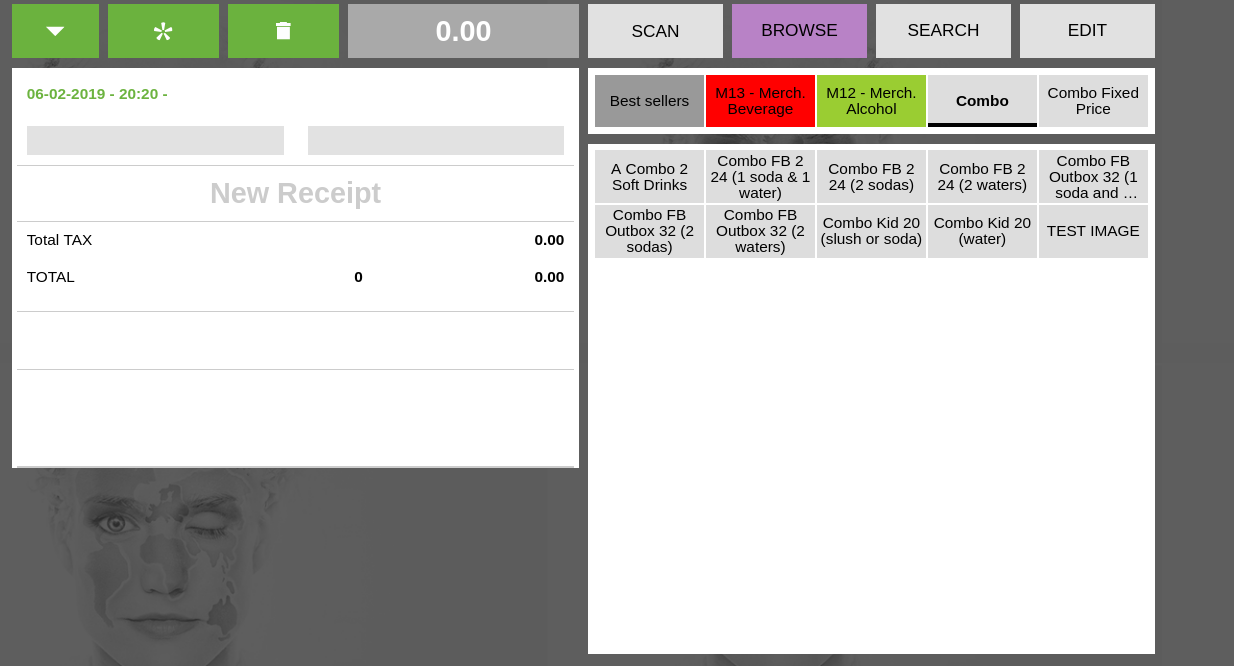This screenshot has width=1234, height=666.
Task: Delete receipt with the trash icon
Action: (283, 31)
